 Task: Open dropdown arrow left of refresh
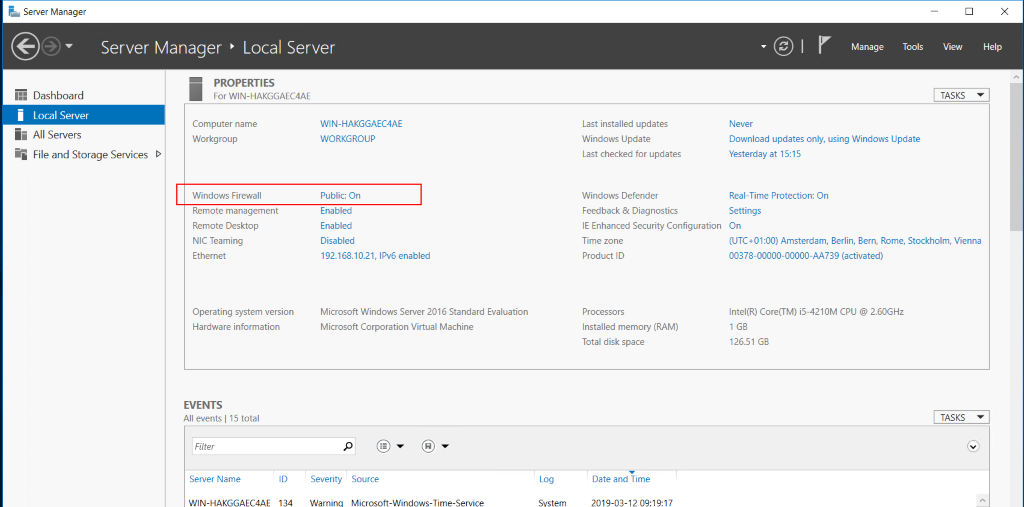click(x=763, y=47)
